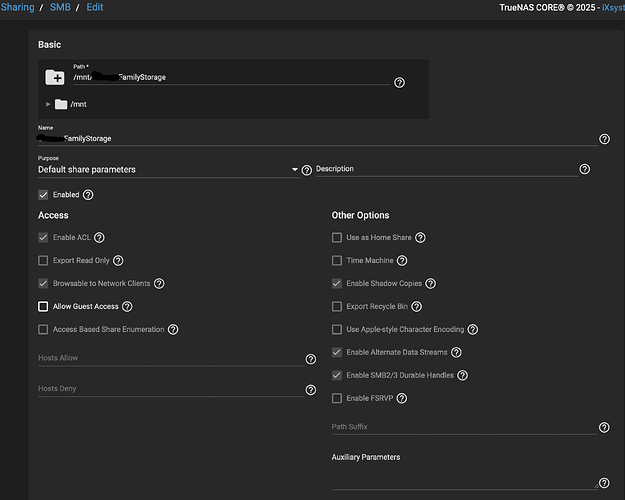Toggle Browsable to Network Clients checkbox
The width and height of the screenshot is (625, 500).
pos(43,283)
